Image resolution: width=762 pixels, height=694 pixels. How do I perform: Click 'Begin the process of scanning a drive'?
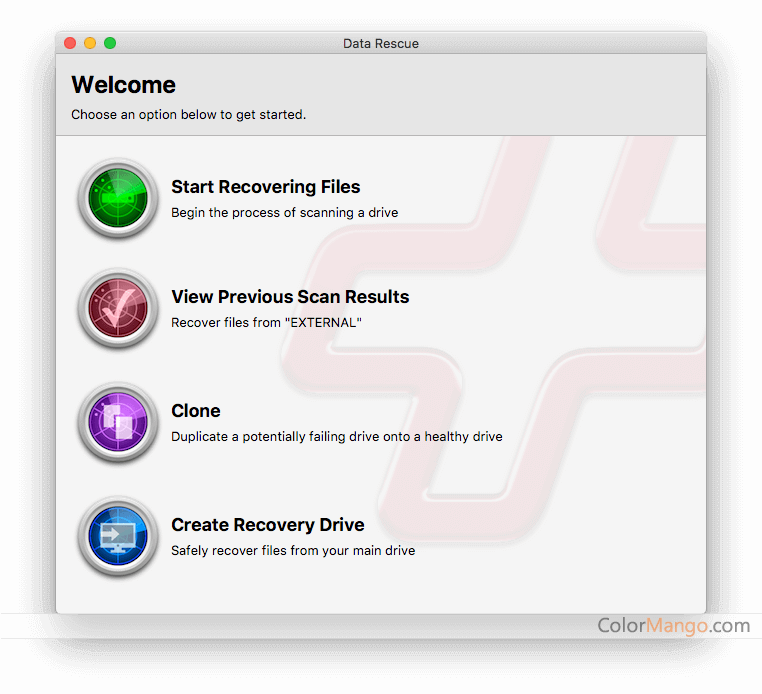tap(285, 212)
